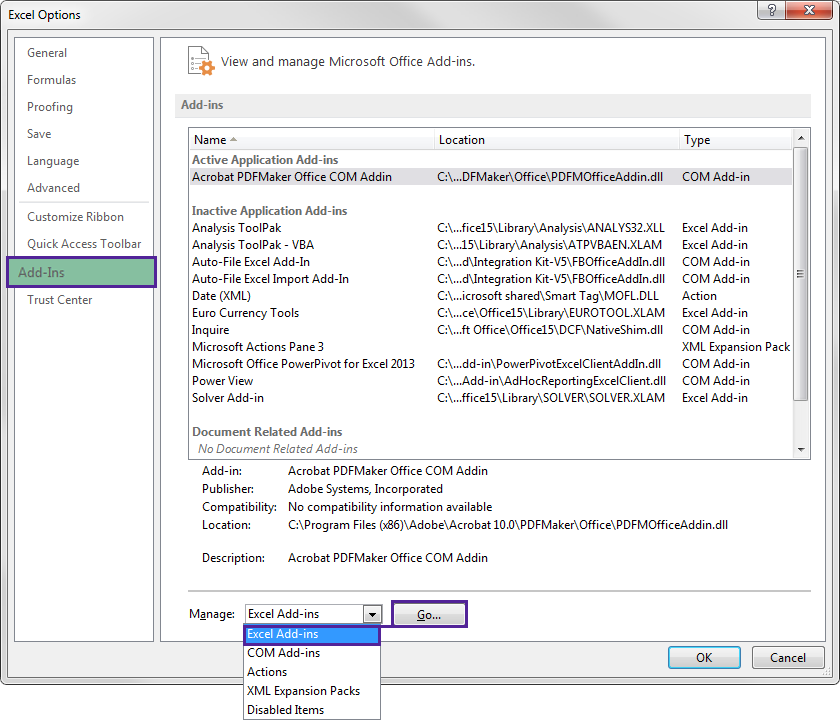The height and width of the screenshot is (720, 840).
Task: Select Acrobat PDFMaker Office COM Addin row
Action: [x=491, y=177]
